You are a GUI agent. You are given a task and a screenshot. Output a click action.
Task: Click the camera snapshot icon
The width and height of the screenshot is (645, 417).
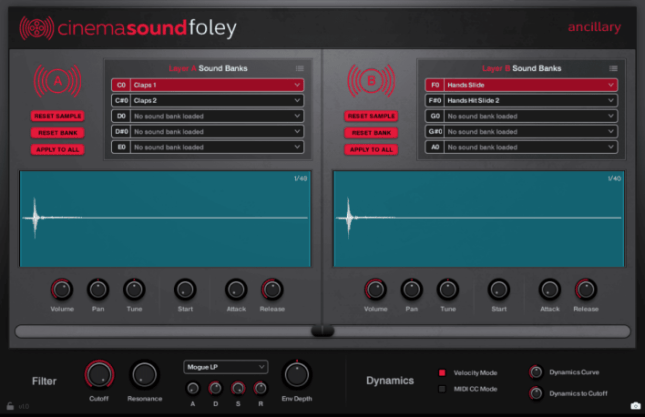[x=636, y=406]
